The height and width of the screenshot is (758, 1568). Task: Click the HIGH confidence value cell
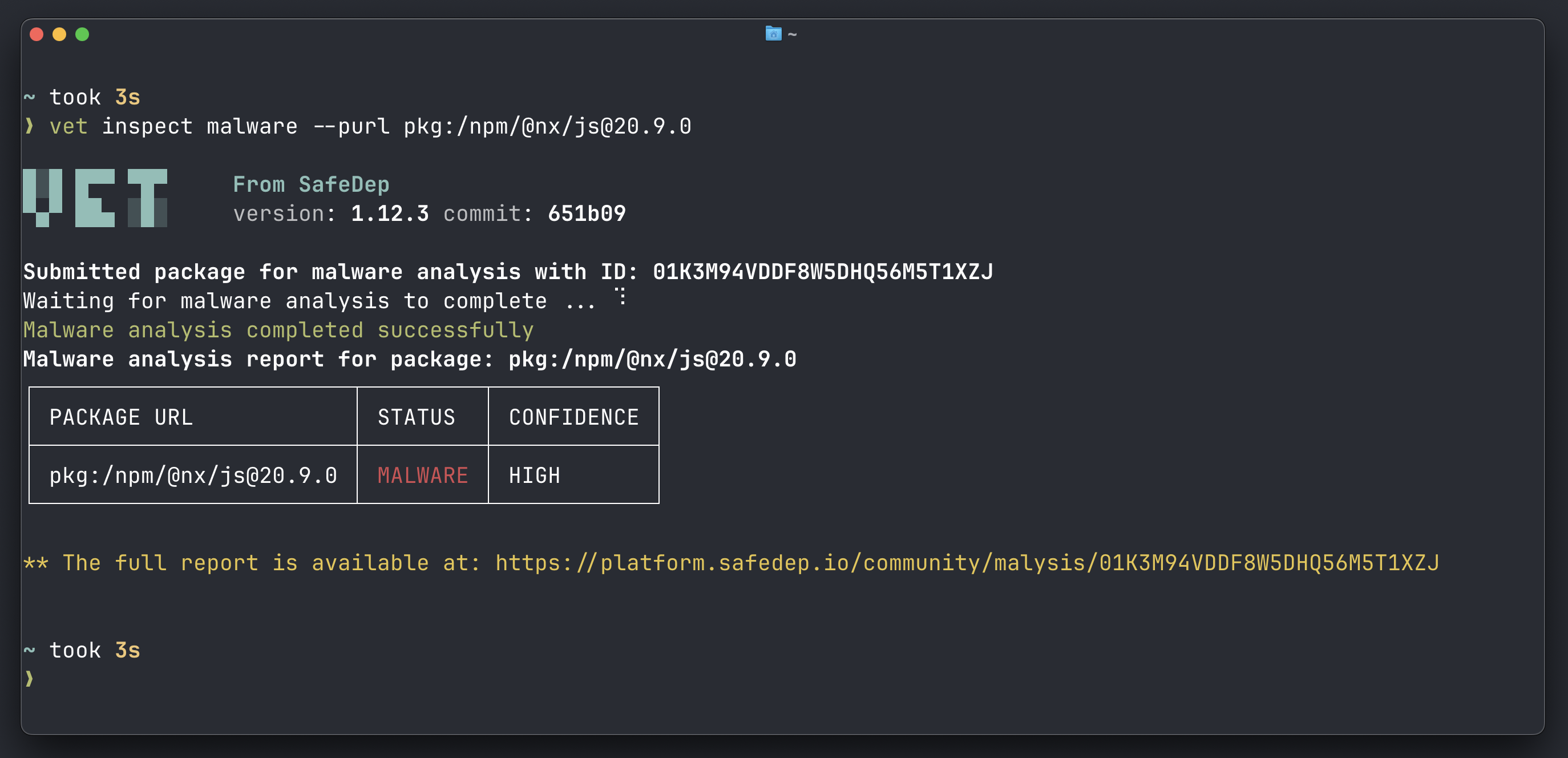coord(535,475)
